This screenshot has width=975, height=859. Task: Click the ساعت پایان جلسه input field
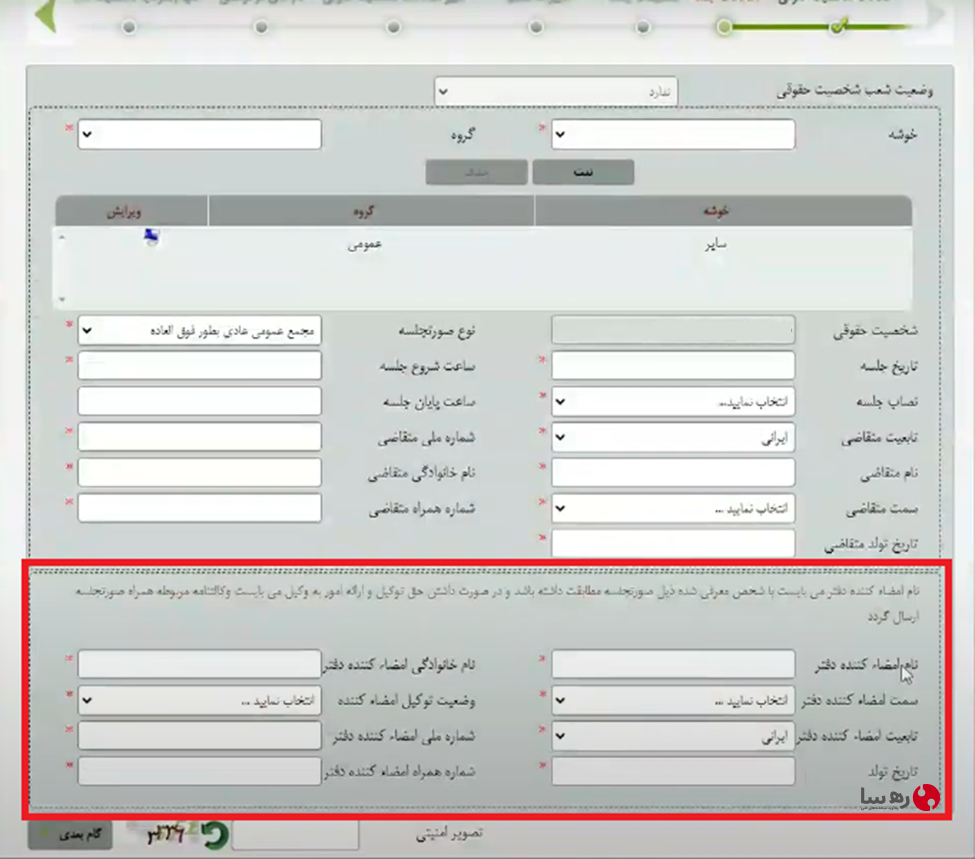[x=200, y=401]
